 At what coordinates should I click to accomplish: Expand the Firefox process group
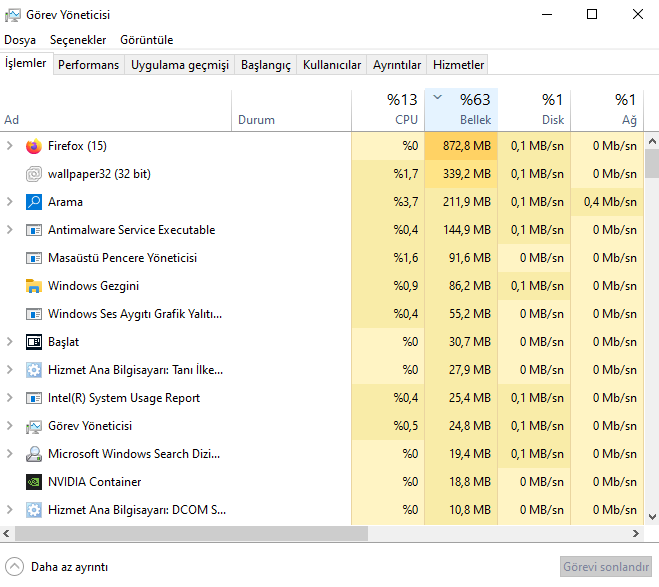(10, 146)
